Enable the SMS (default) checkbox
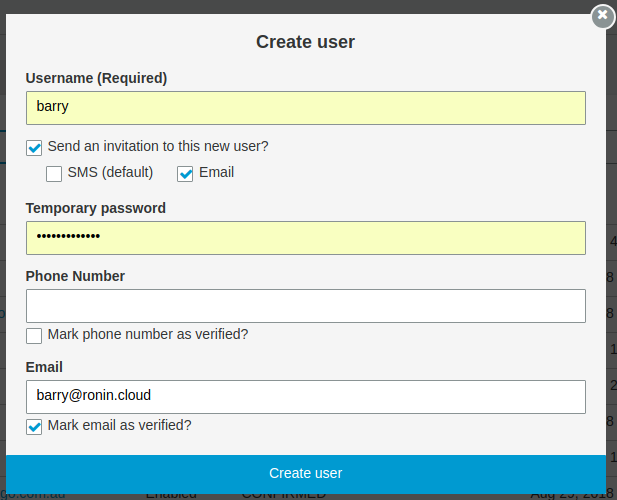This screenshot has width=617, height=500. (x=54, y=174)
